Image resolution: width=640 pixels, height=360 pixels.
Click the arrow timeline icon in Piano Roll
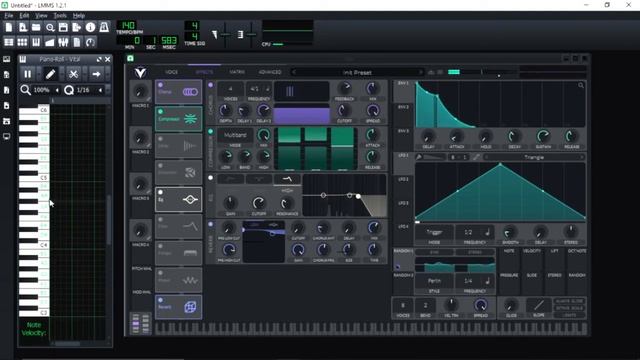[96, 74]
